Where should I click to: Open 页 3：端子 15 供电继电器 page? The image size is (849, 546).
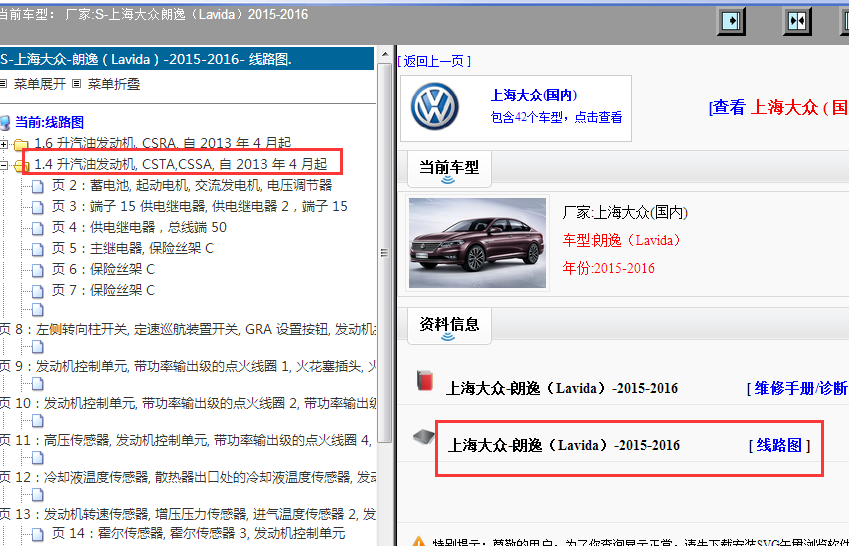tap(199, 206)
